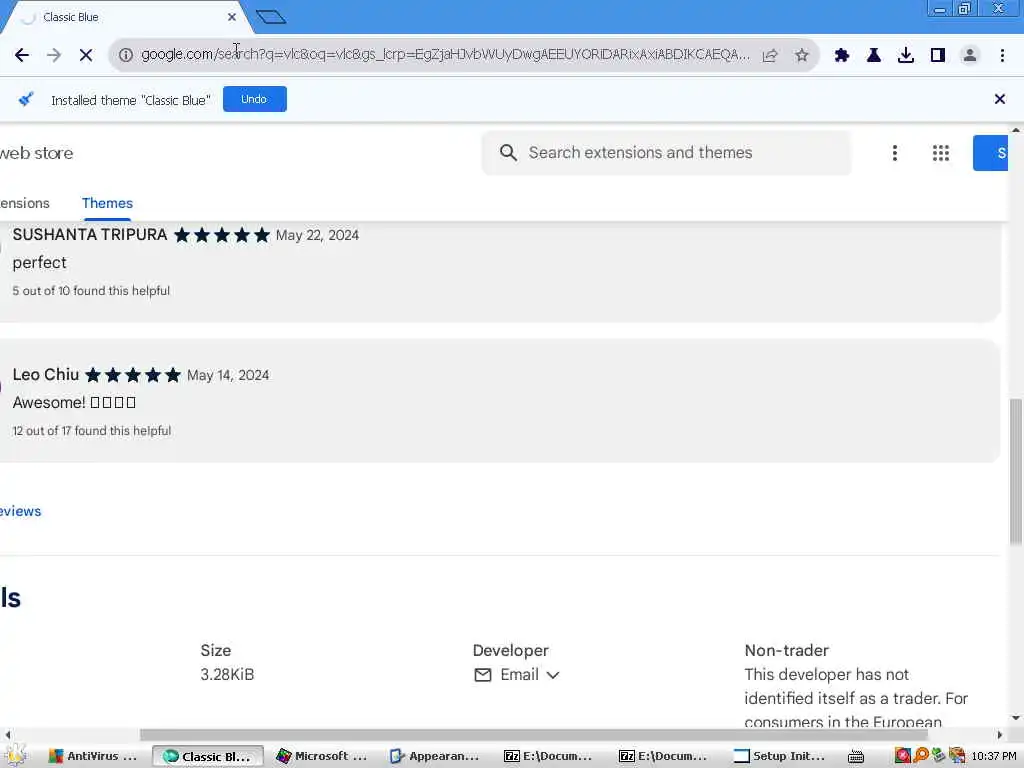The image size is (1024, 768).
Task: Click the scroll right arrow
Action: (x=999, y=735)
